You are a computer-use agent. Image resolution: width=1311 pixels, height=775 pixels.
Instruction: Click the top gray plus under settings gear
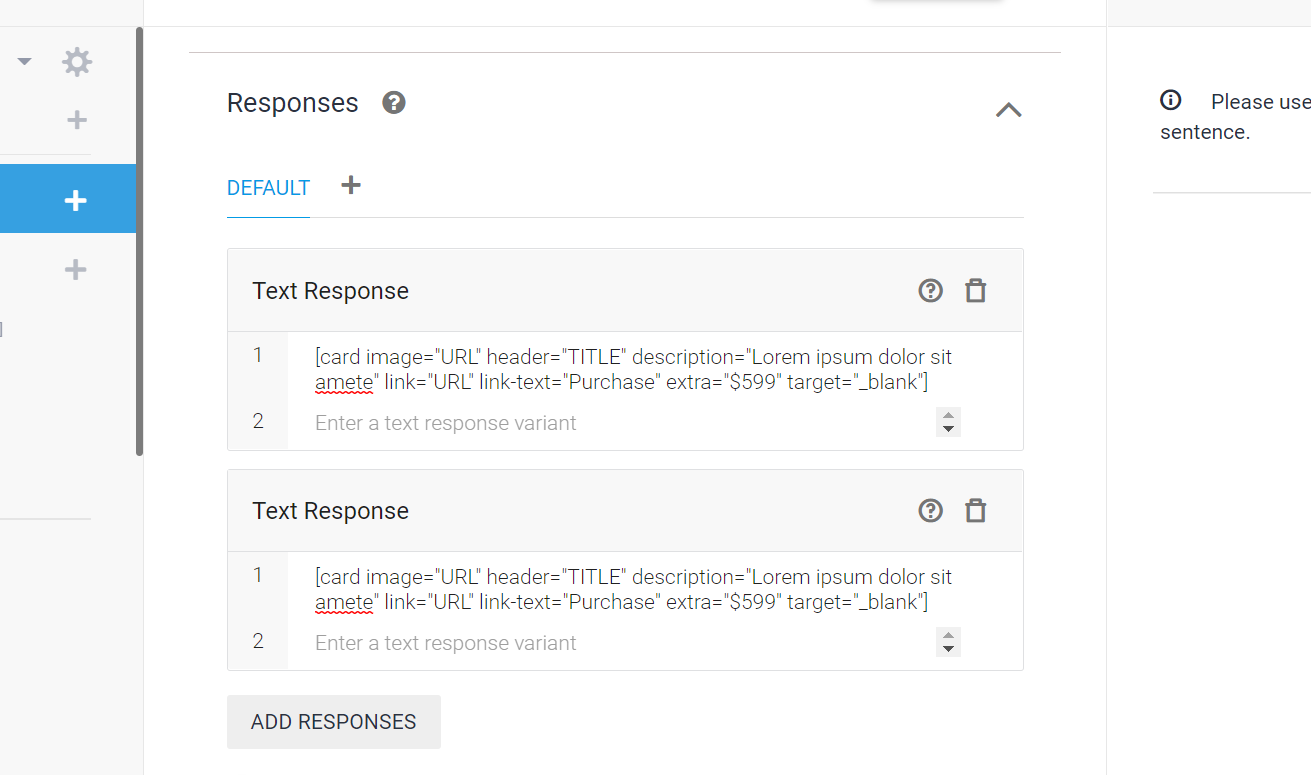point(76,121)
